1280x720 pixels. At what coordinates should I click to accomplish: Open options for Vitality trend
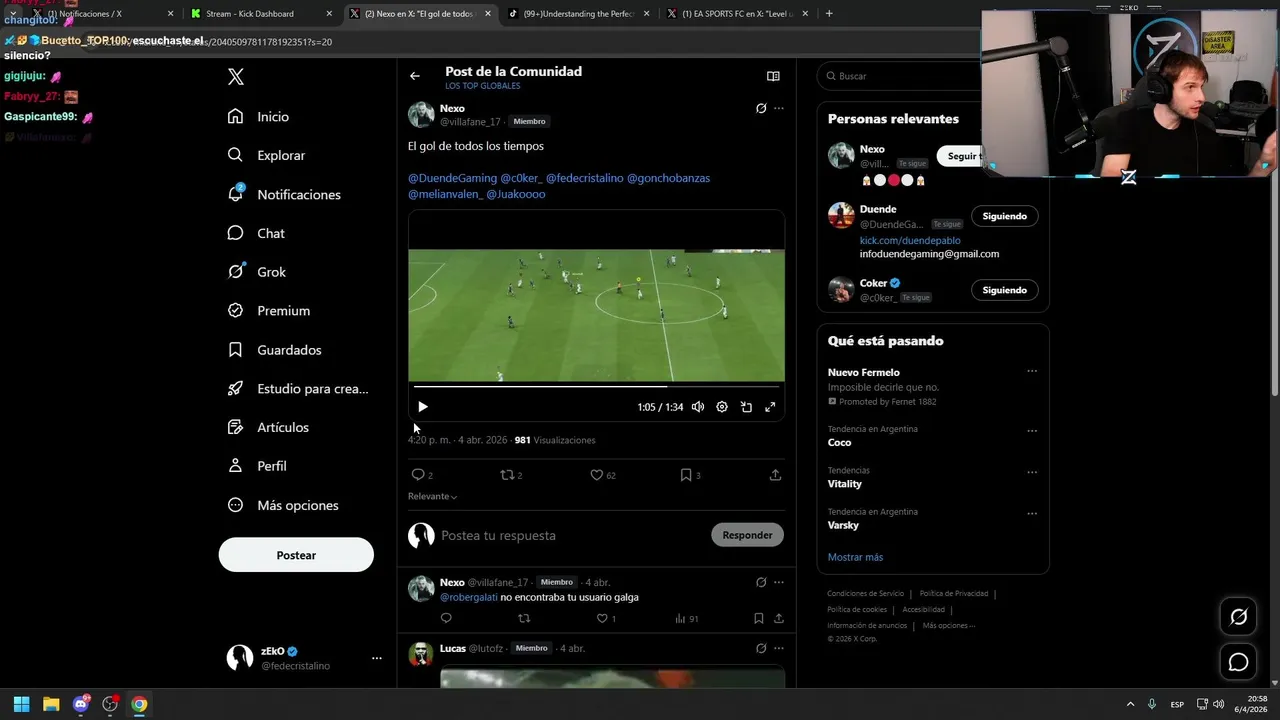1032,472
